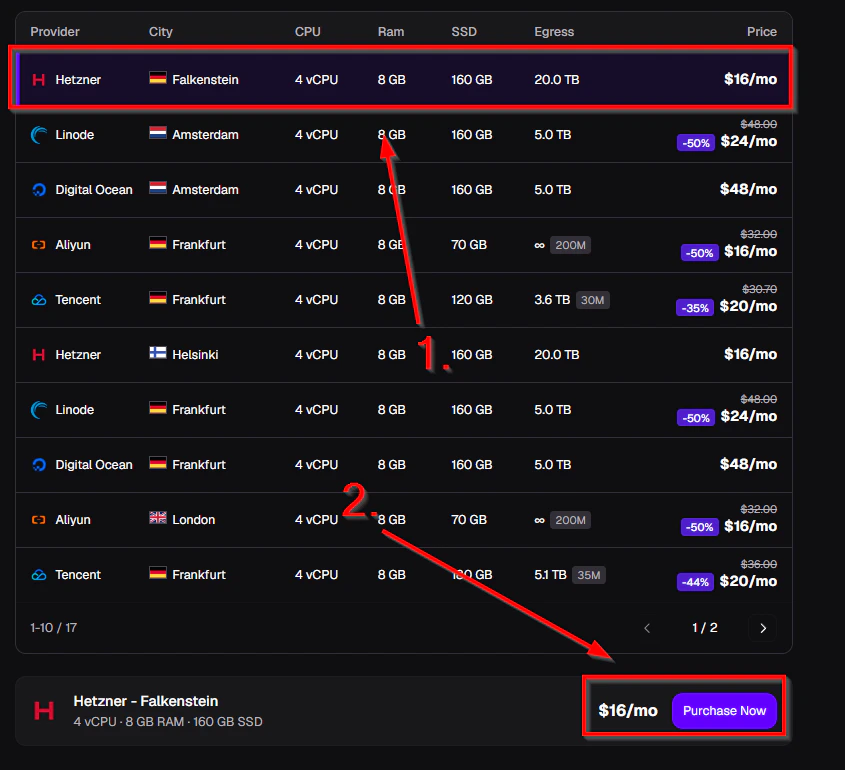Screen dimensions: 845x770
Task: Click the Purchase Now button
Action: click(x=724, y=711)
